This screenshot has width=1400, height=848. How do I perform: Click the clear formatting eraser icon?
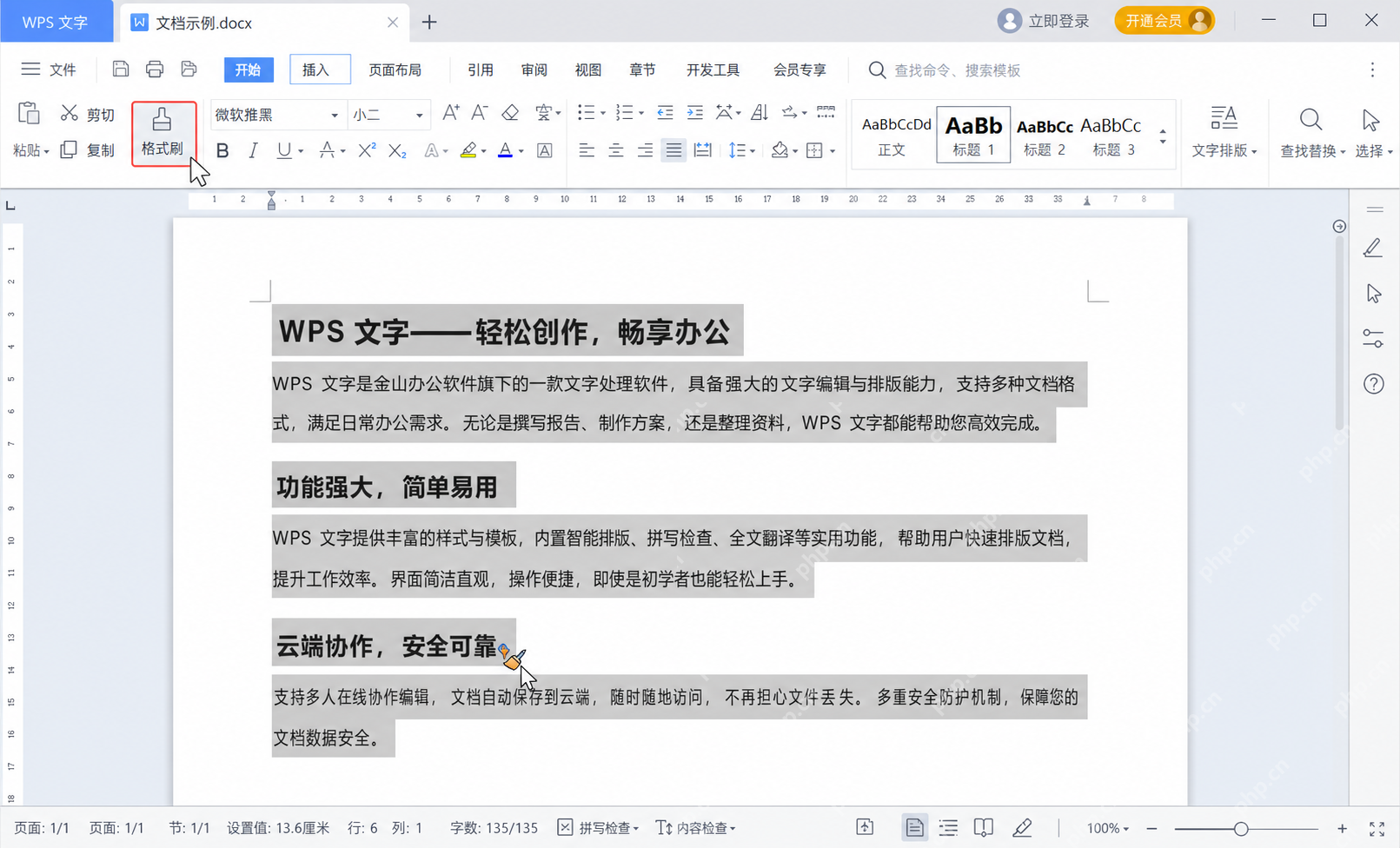coord(510,113)
